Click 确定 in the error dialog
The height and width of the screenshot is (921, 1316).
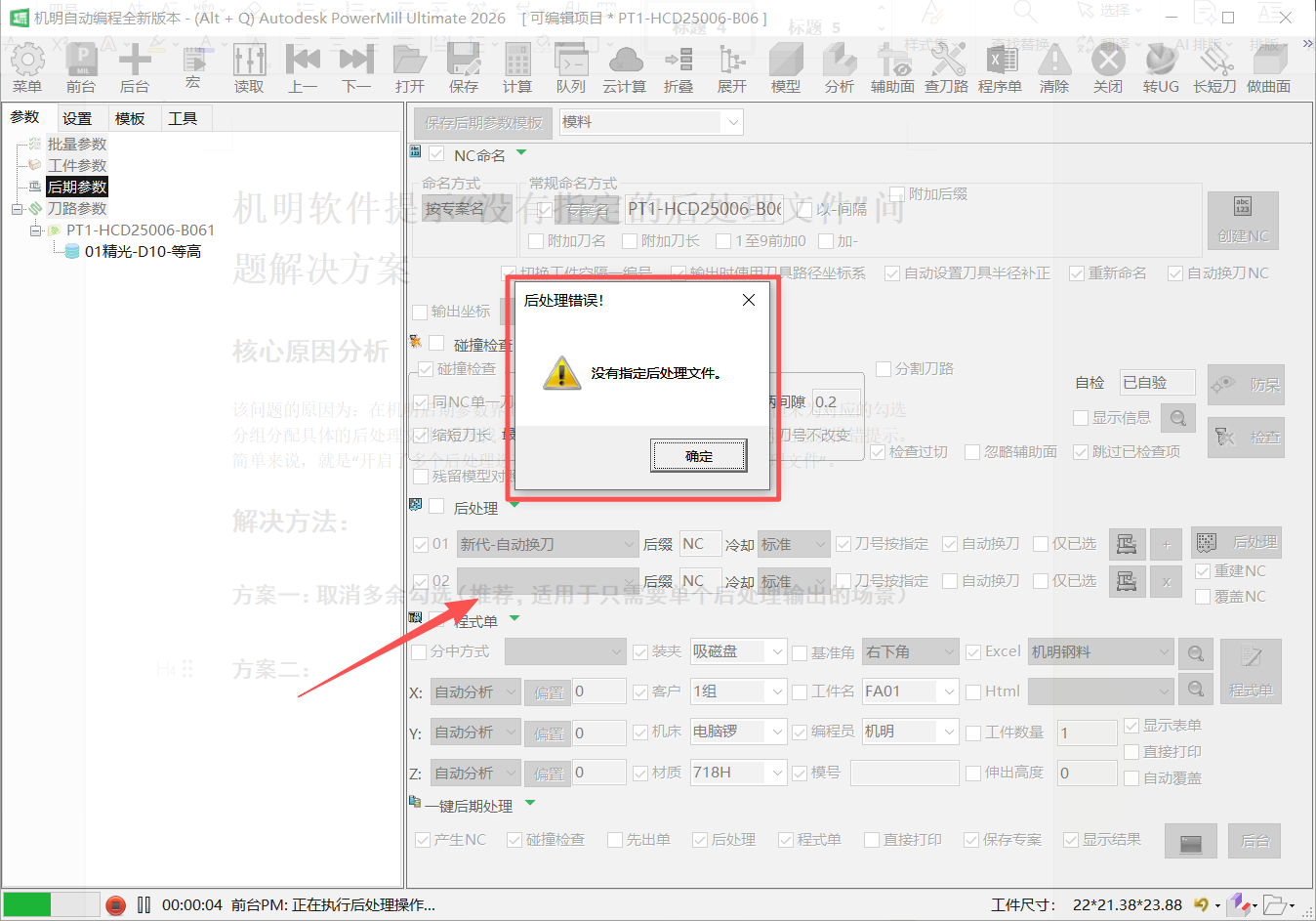(699, 456)
